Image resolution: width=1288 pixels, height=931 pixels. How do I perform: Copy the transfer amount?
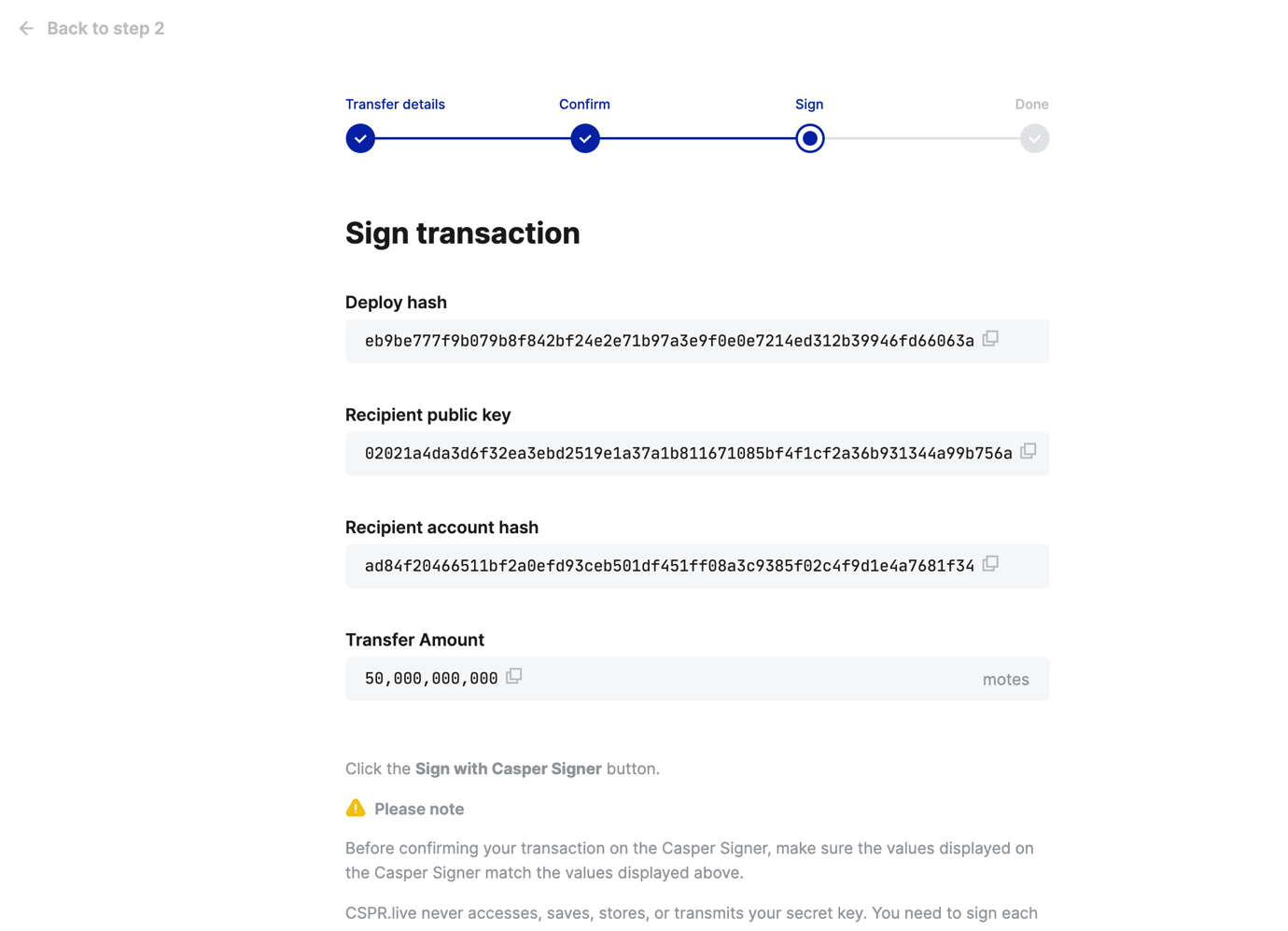pyautogui.click(x=513, y=676)
